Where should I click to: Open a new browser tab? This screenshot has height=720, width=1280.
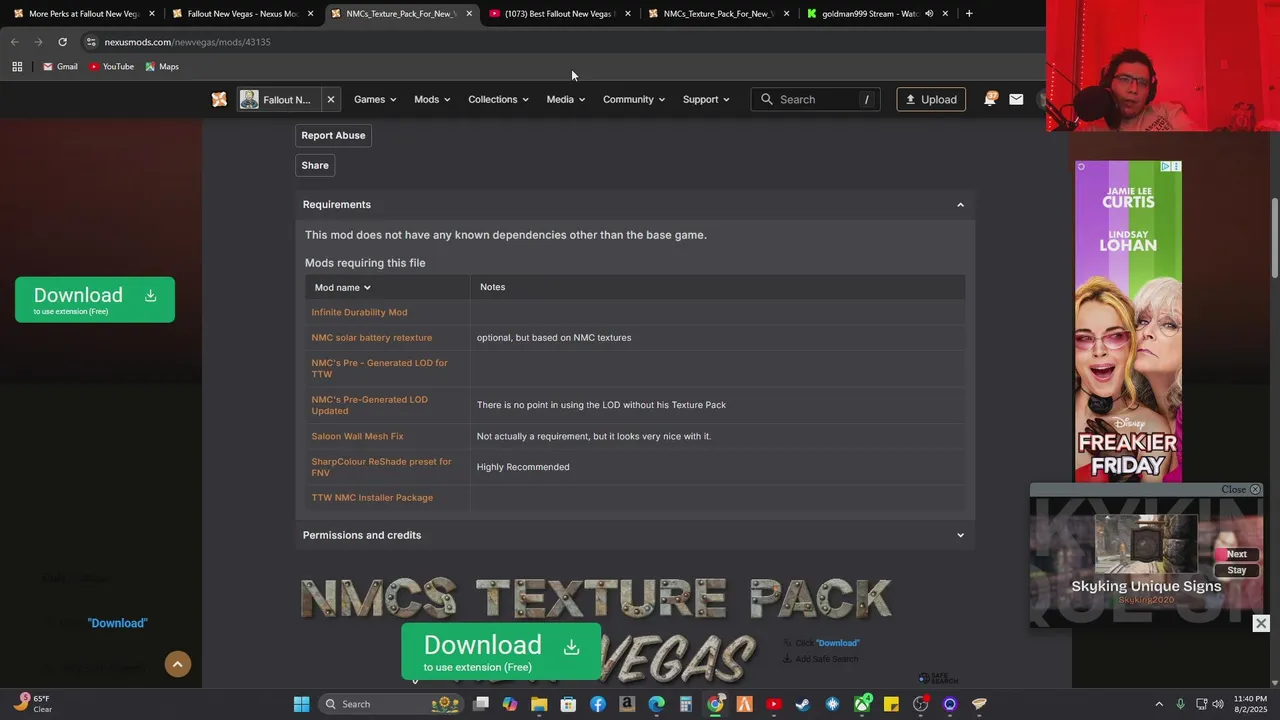(x=969, y=14)
